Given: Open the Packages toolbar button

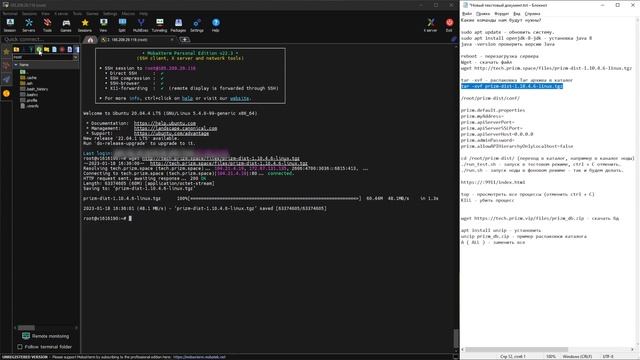Looking at the screenshot, I should [178, 25].
